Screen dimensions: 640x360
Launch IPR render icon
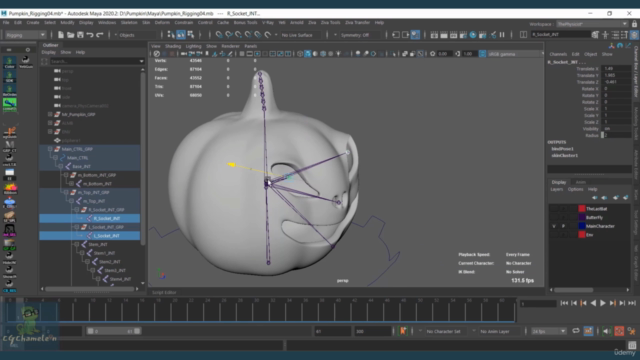(x=453, y=35)
